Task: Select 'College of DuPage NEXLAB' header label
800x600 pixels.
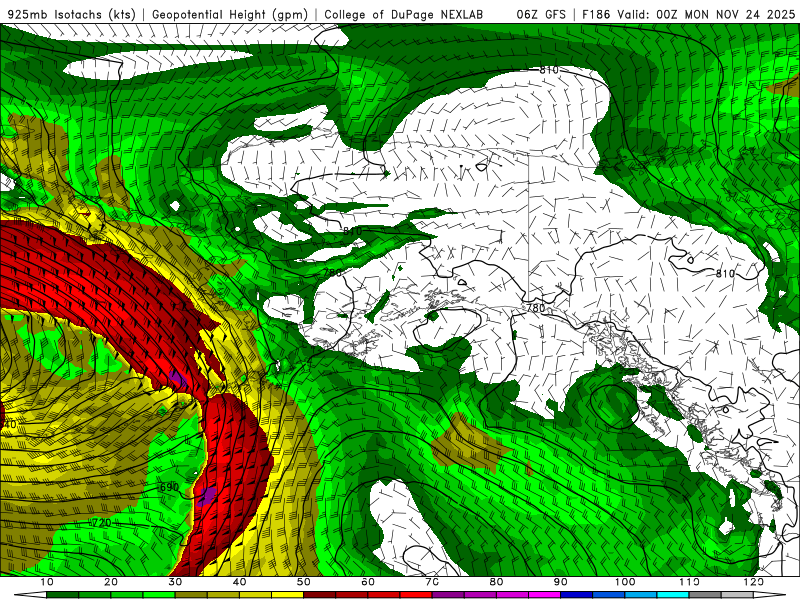Action: [403, 15]
